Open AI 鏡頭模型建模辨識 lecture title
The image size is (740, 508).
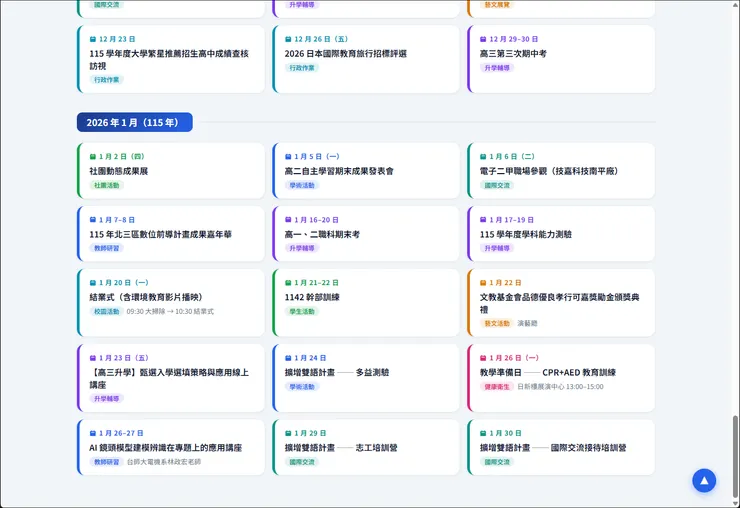(166, 448)
